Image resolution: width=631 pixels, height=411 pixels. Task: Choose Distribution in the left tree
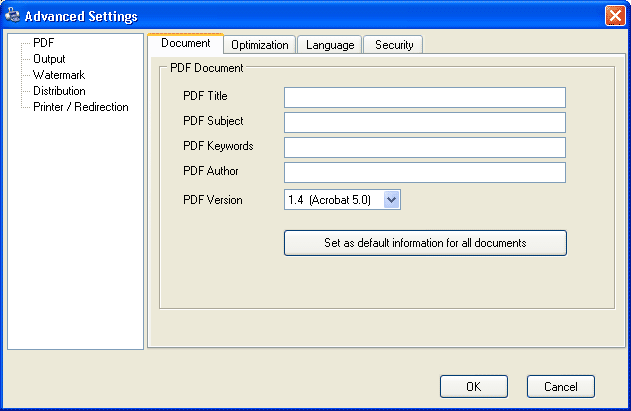(59, 91)
